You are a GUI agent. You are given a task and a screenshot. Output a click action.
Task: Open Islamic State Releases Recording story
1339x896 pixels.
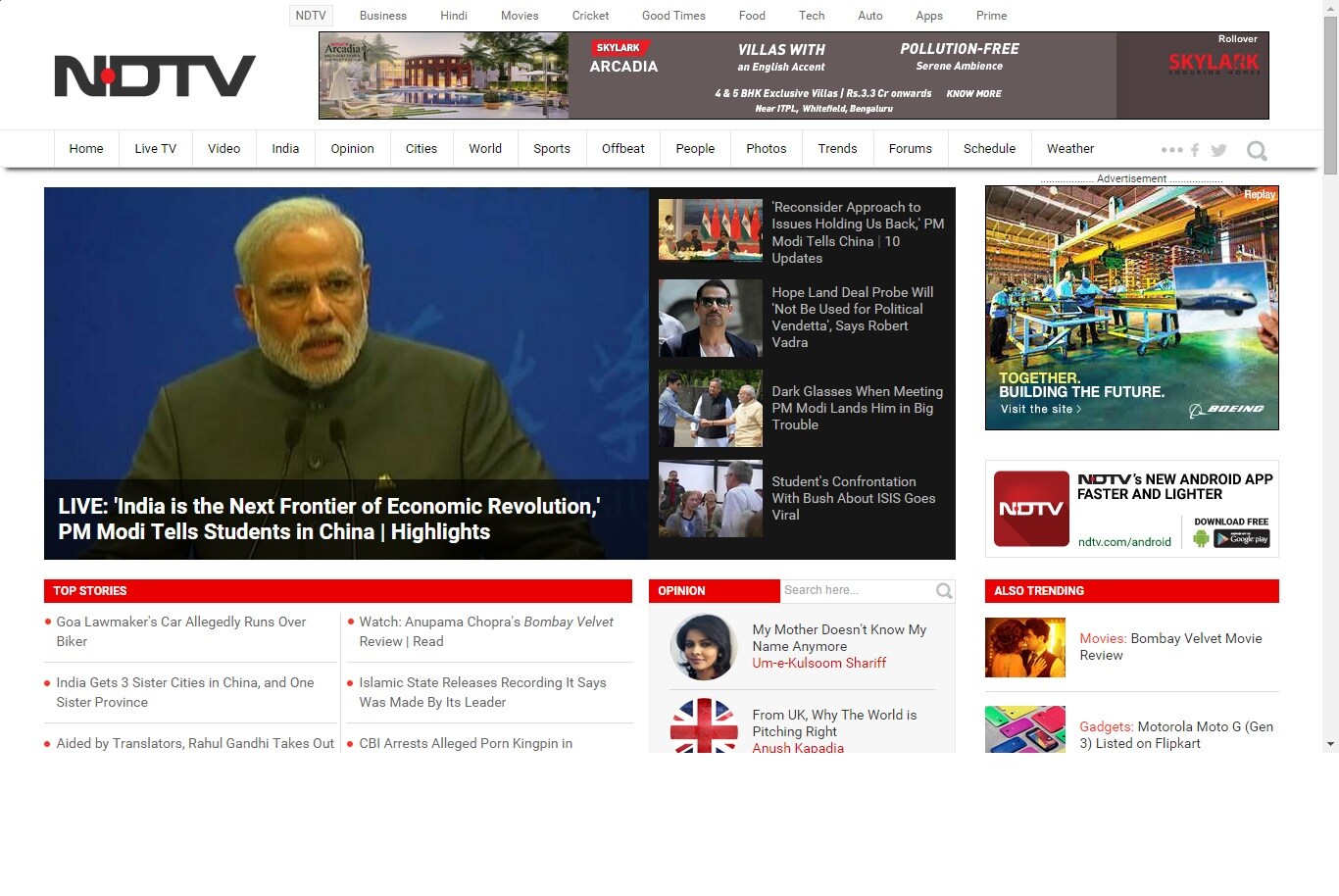point(482,692)
